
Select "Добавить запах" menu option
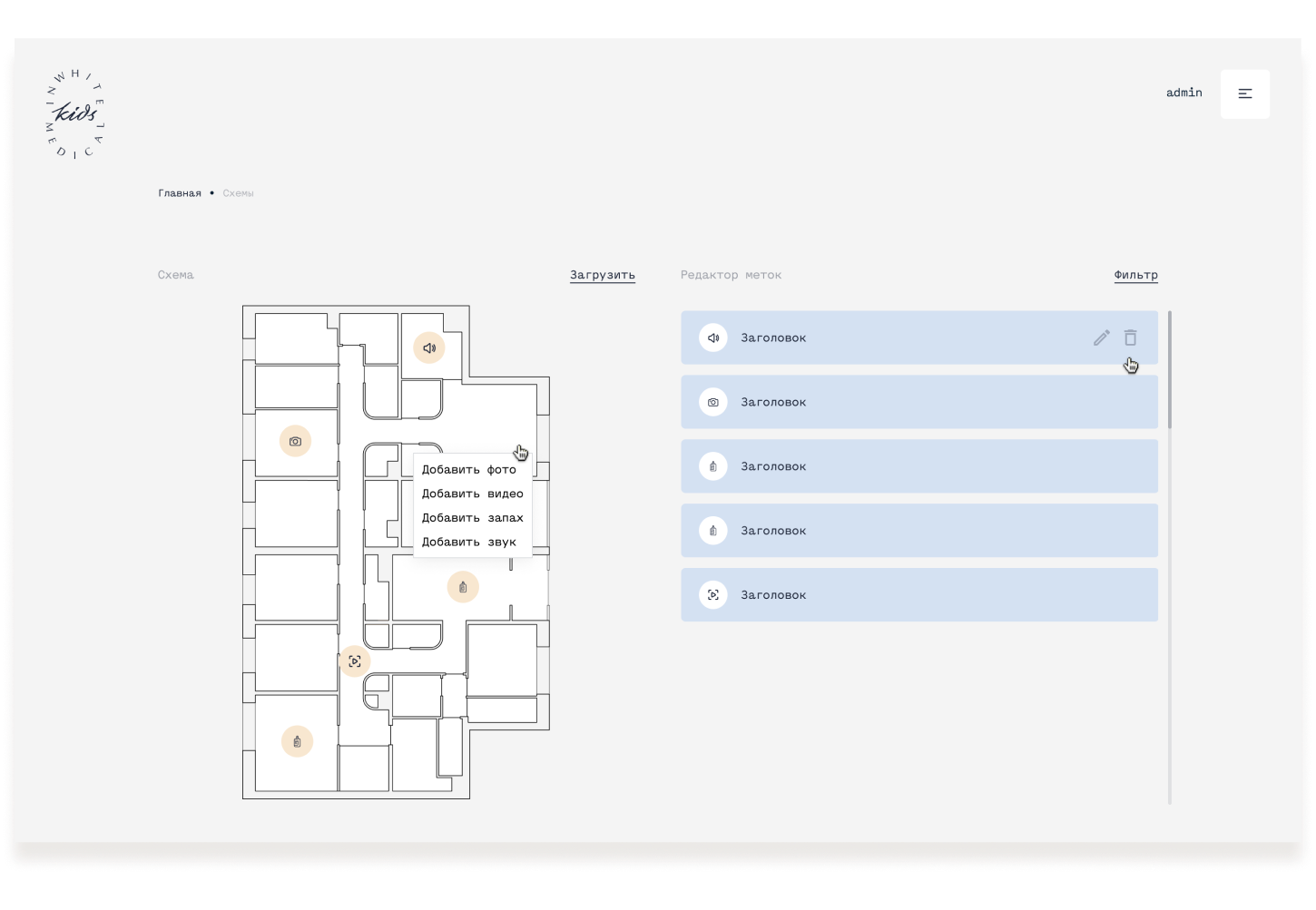[472, 518]
